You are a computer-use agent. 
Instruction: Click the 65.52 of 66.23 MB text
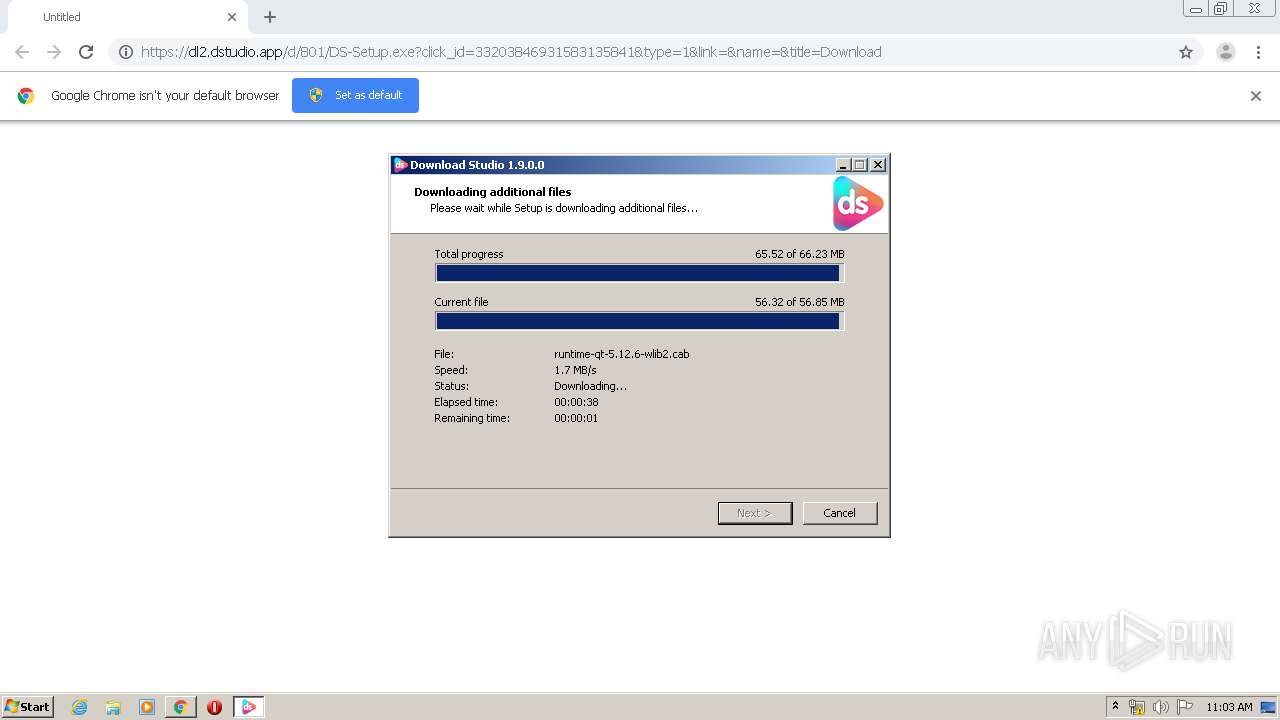800,254
